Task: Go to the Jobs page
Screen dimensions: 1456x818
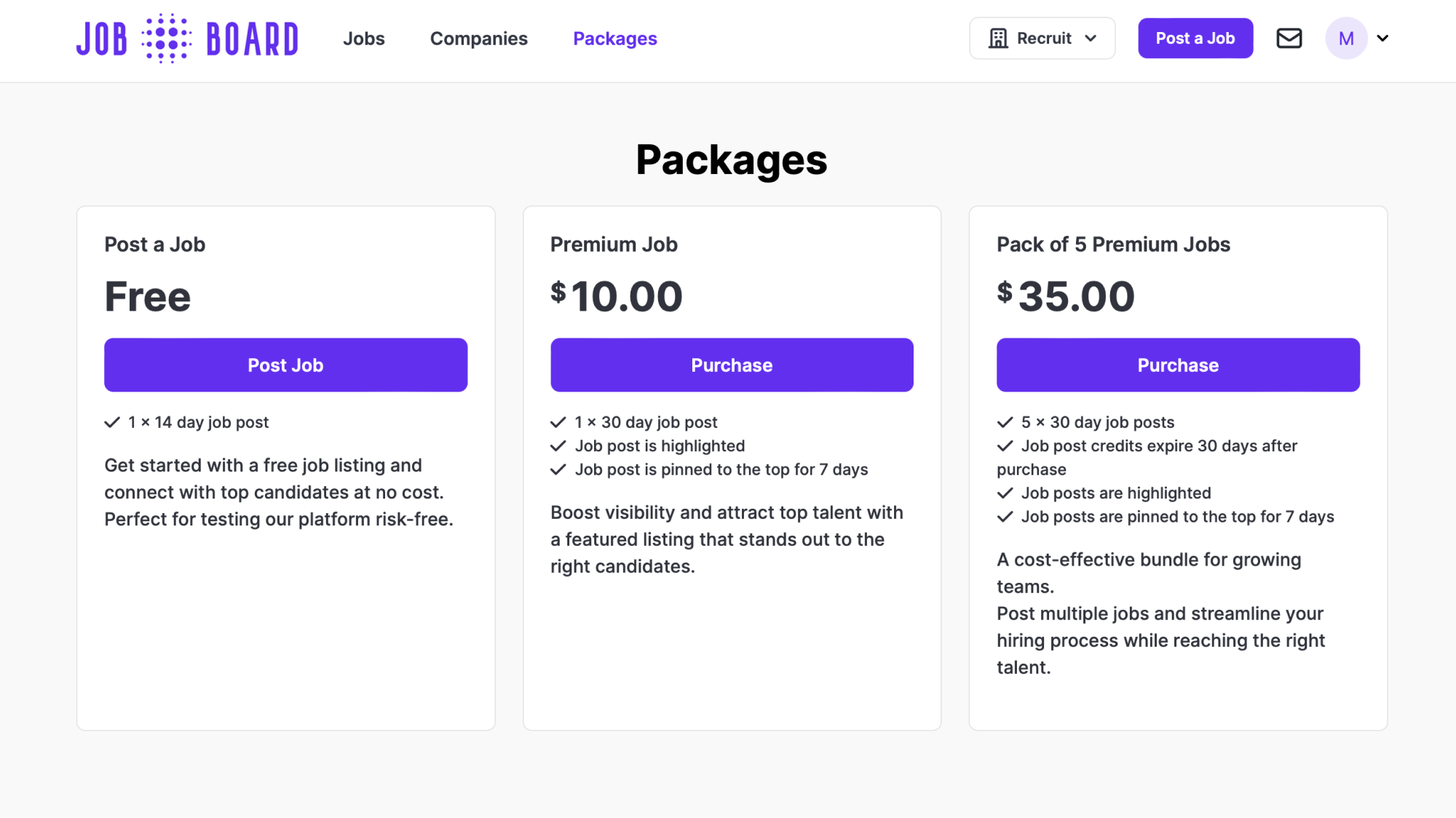Action: point(364,39)
